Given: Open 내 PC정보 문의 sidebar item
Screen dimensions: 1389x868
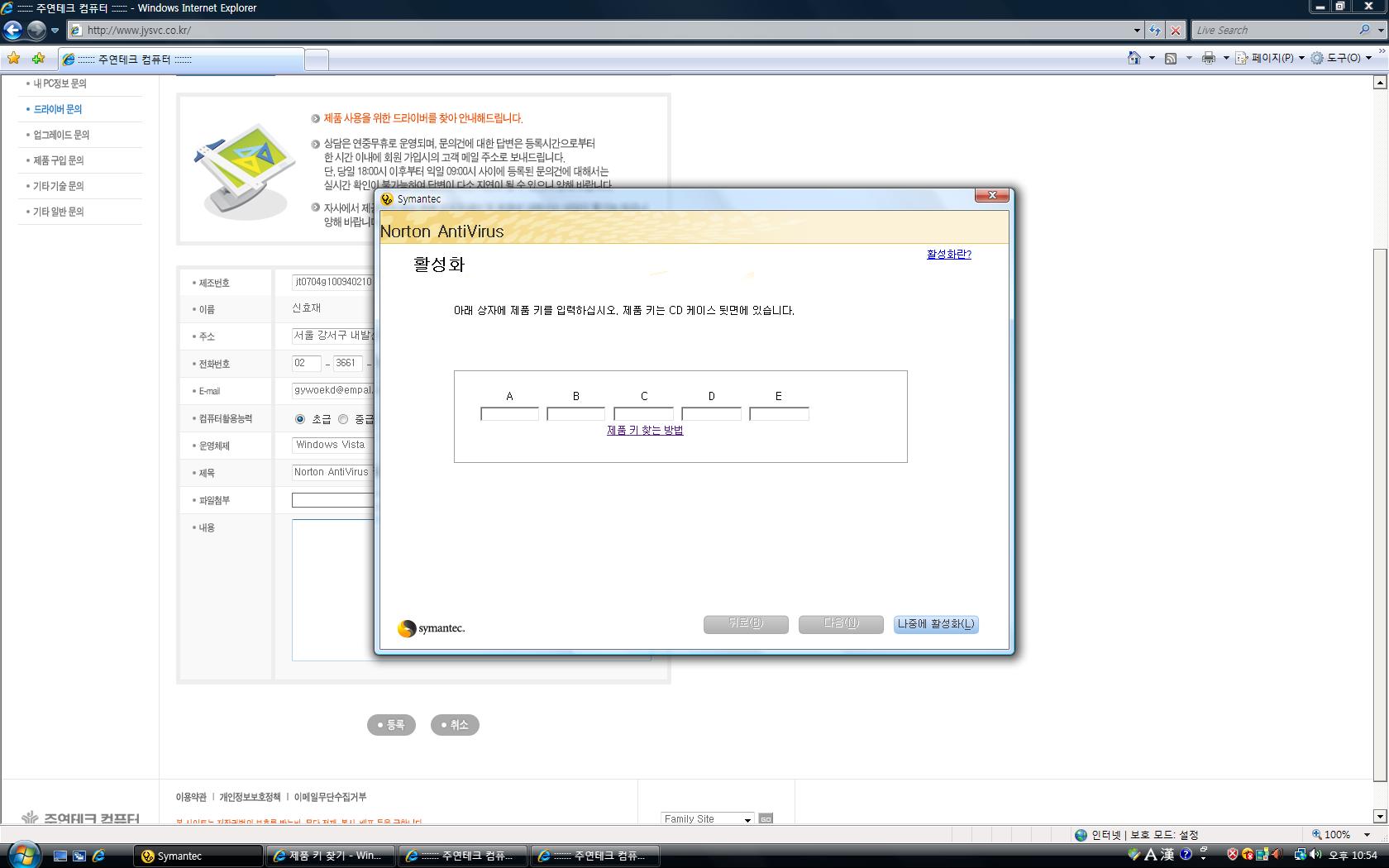Looking at the screenshot, I should [60, 83].
